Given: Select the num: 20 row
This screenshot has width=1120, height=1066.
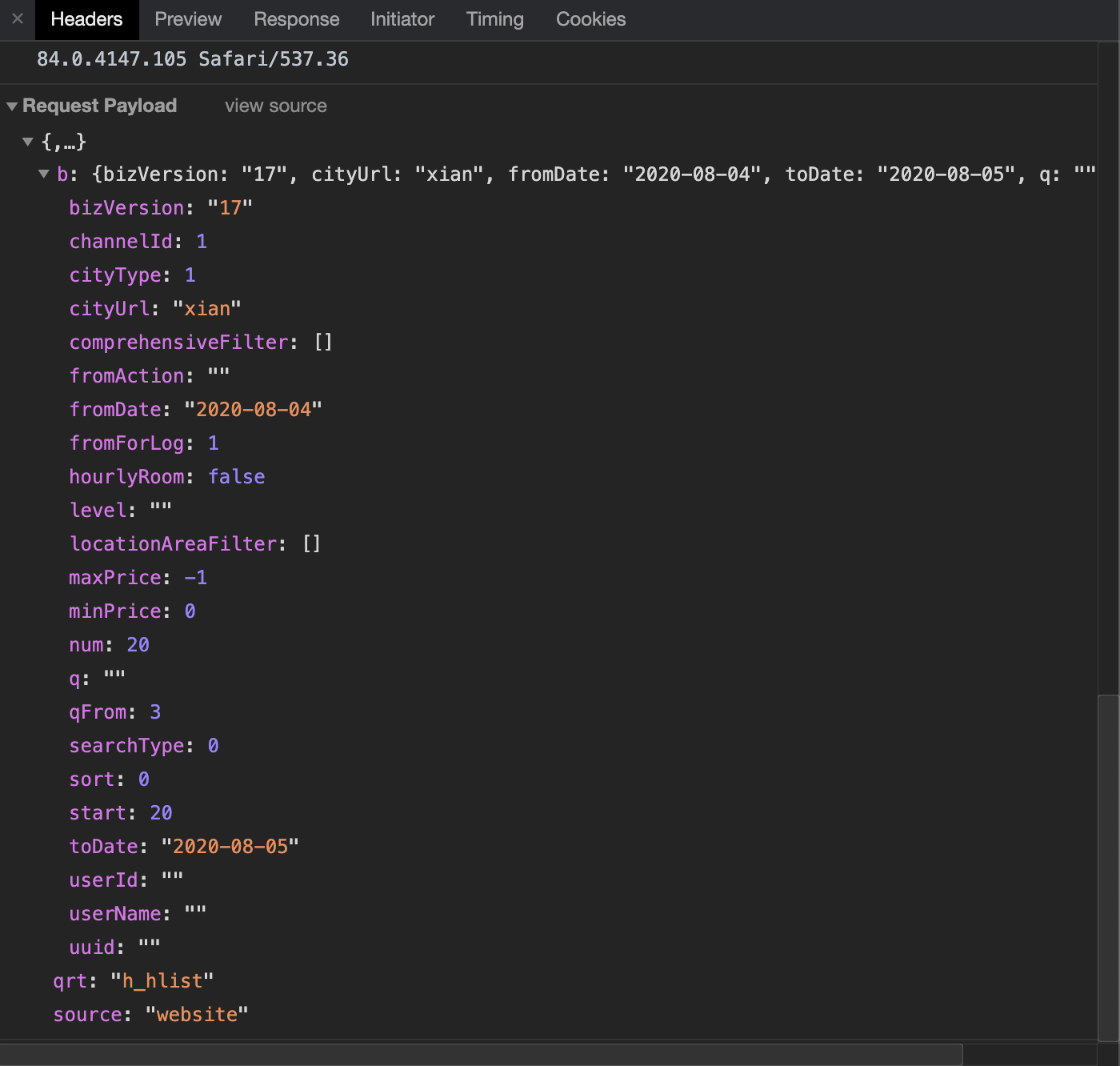Looking at the screenshot, I should [x=109, y=645].
